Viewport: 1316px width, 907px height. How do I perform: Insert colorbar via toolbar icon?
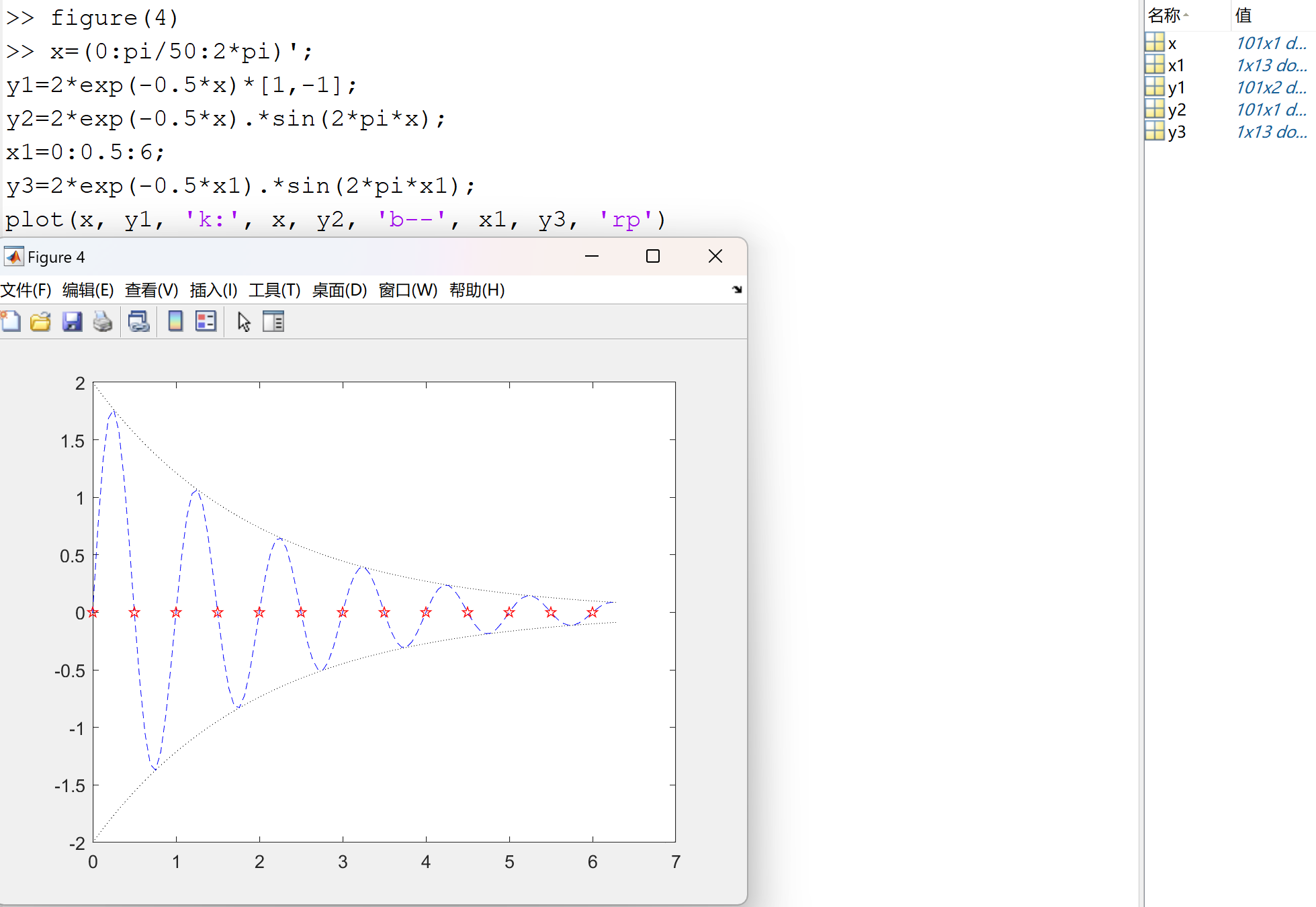(175, 322)
